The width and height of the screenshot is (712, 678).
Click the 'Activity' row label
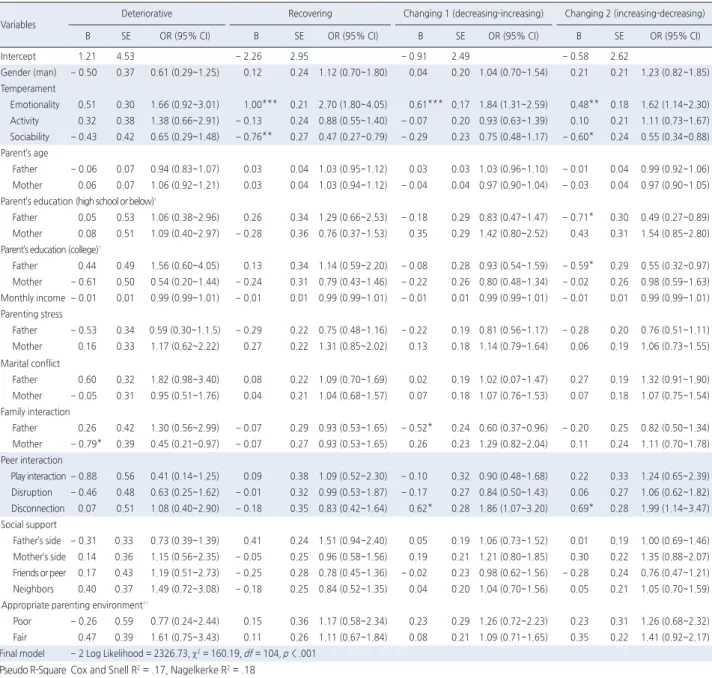tap(25, 121)
